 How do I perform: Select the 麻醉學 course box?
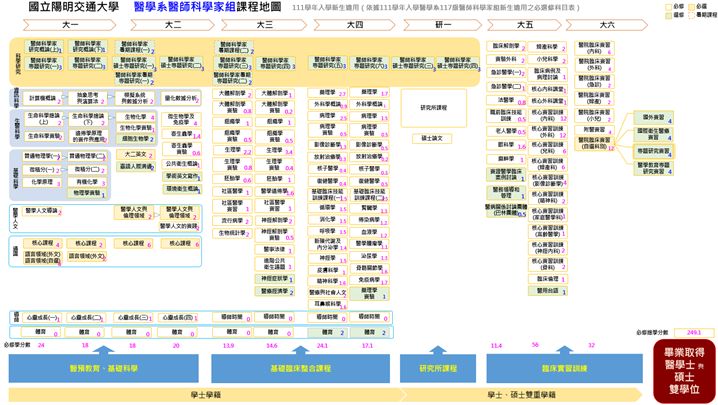click(x=506, y=159)
